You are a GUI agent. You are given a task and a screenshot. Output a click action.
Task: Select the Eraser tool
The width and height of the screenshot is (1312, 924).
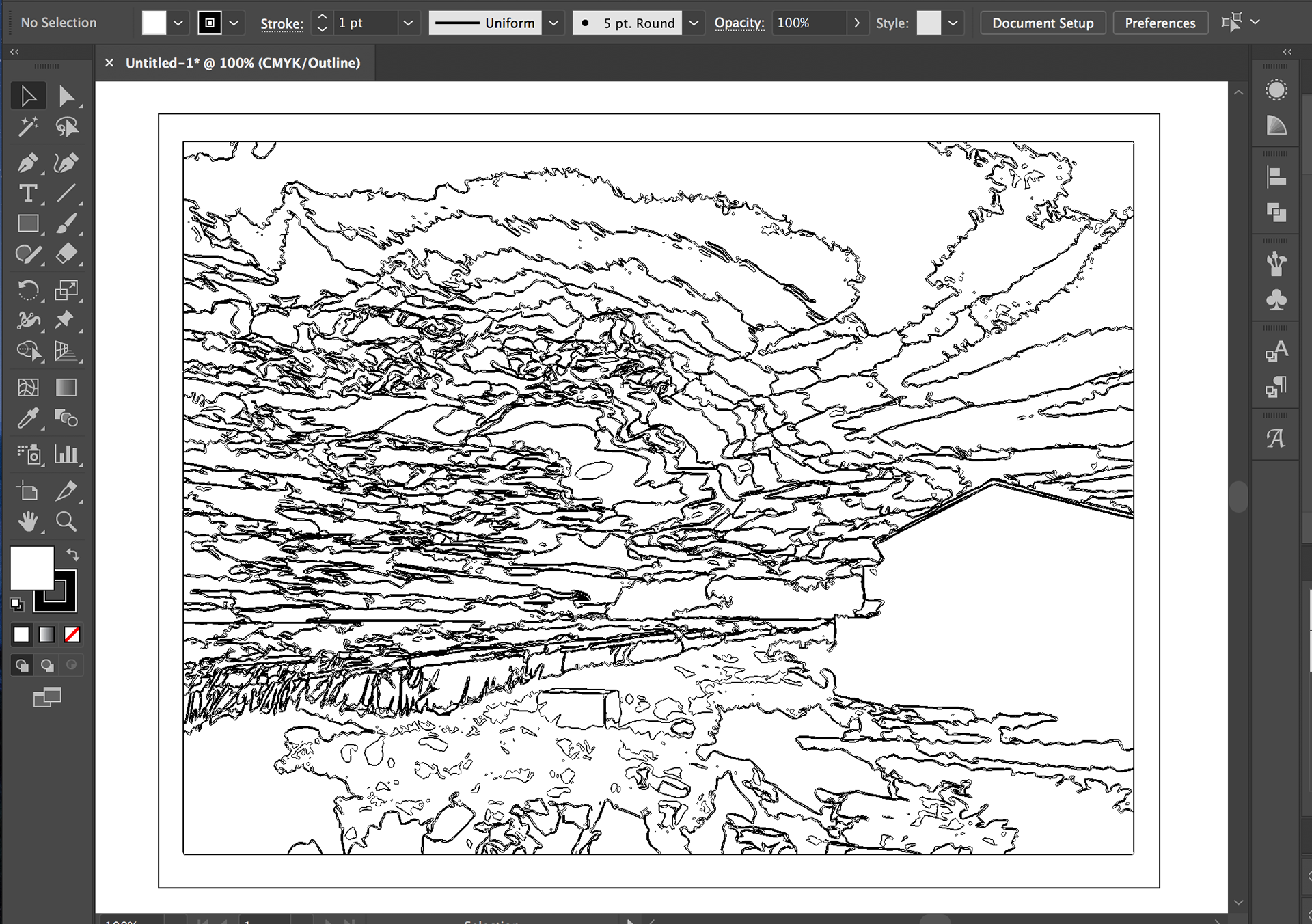[x=66, y=254]
